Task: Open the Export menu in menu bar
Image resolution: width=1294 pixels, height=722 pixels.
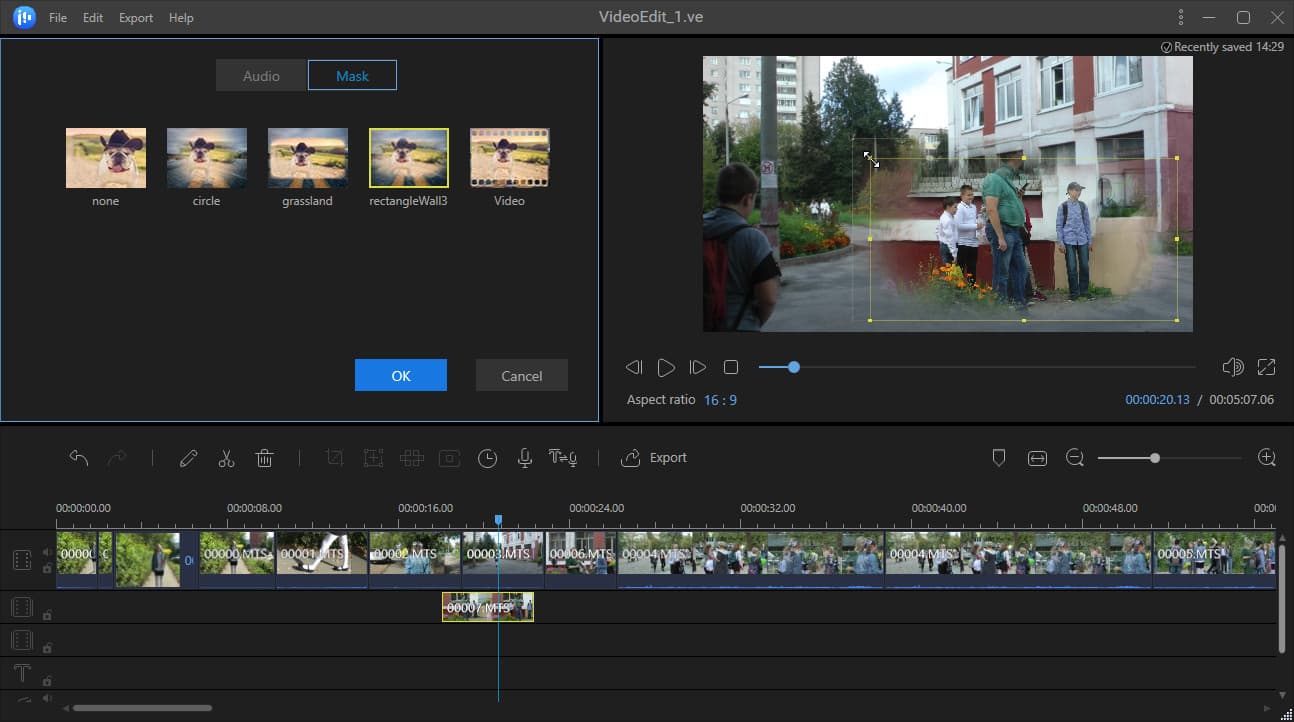Action: point(136,18)
